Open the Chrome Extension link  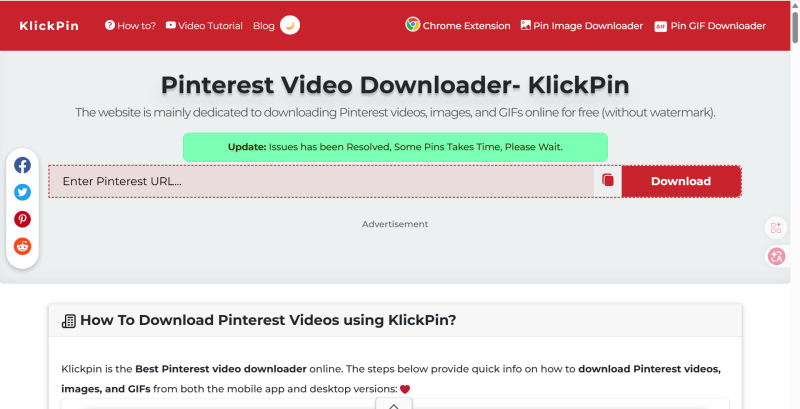(x=458, y=26)
